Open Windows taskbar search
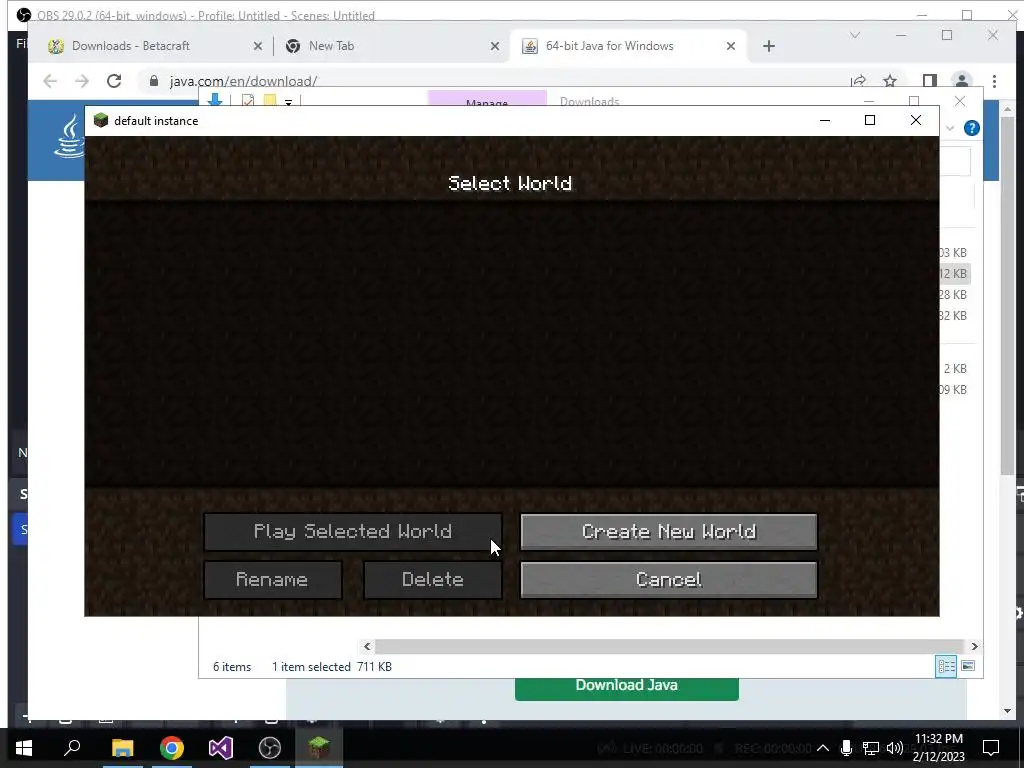 pos(72,748)
